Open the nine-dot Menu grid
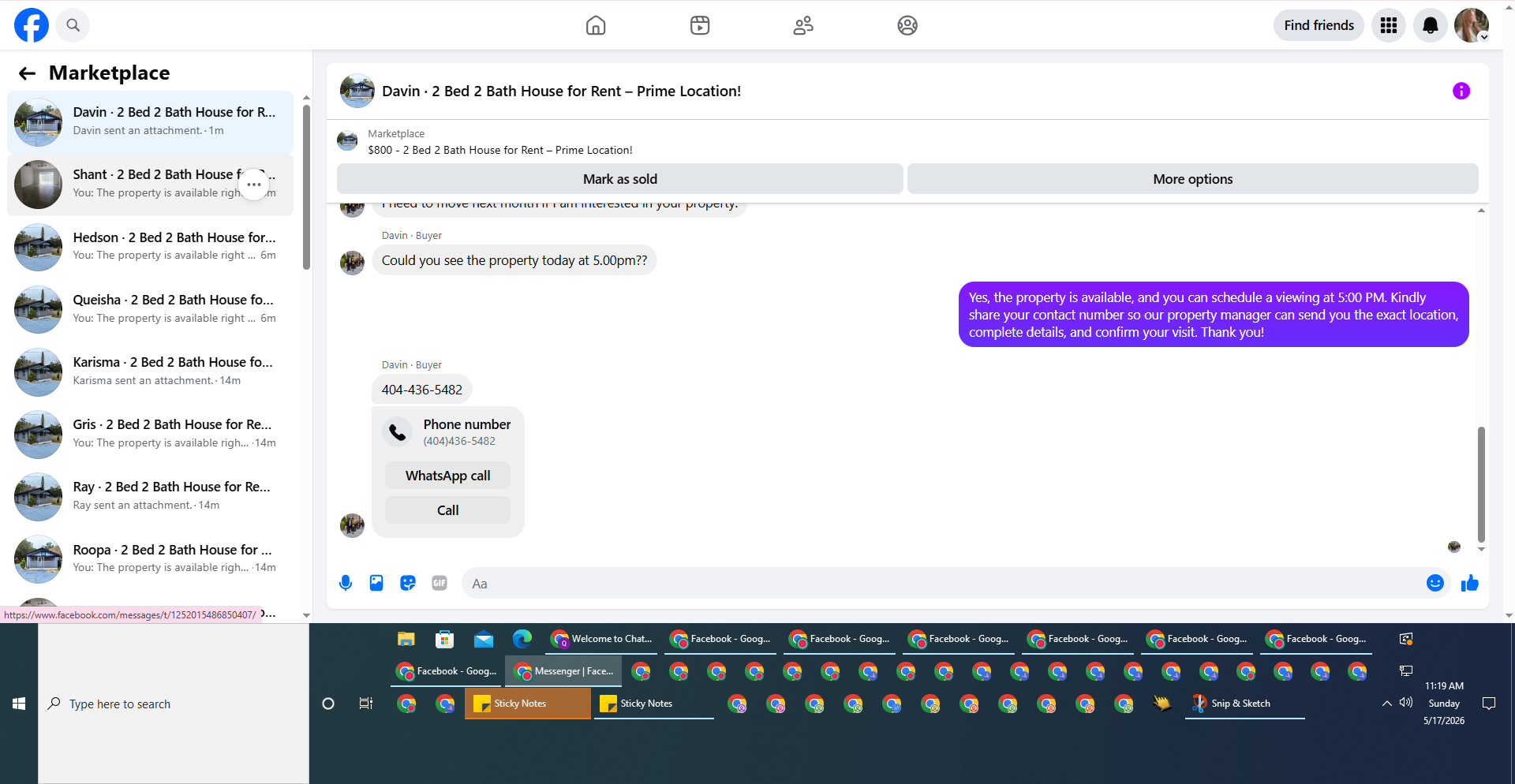 click(1389, 25)
